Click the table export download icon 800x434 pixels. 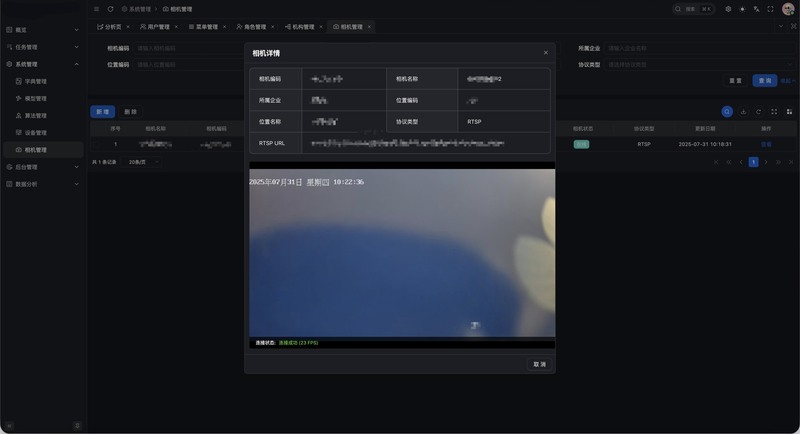[x=743, y=112]
